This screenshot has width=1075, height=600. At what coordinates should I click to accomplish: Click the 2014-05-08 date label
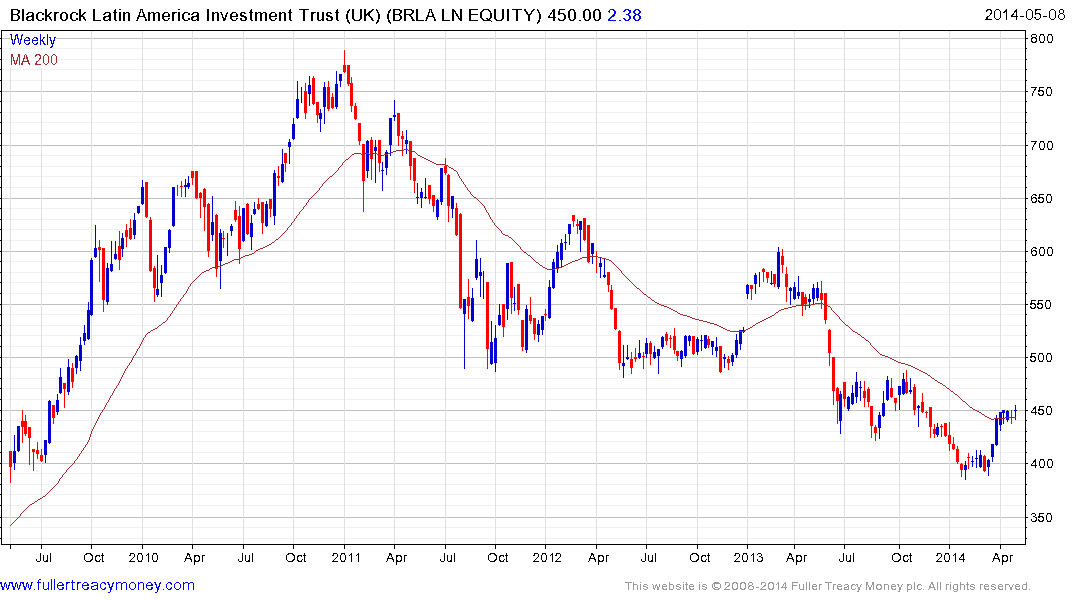(1026, 14)
